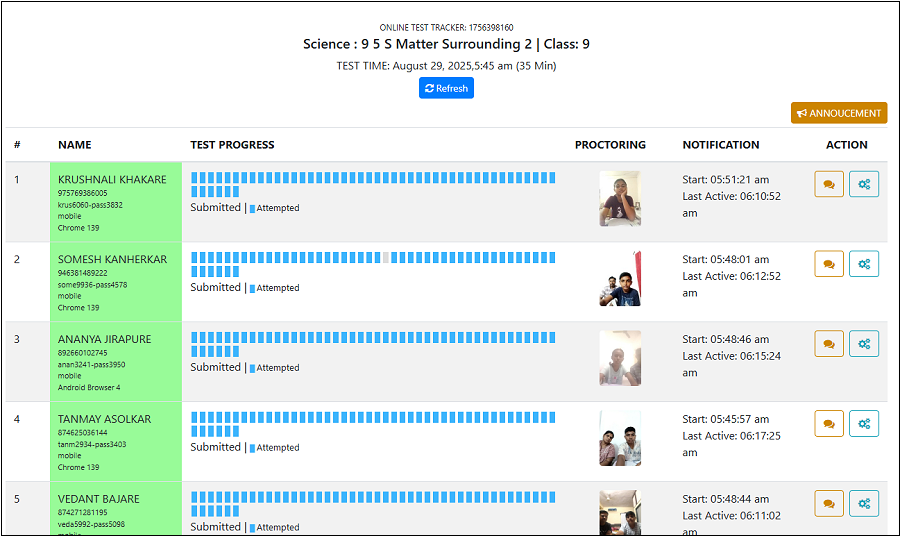Screen dimensions: 900x556
Task: Click gears action icon for Somesh Kanherkar
Action: (x=864, y=264)
